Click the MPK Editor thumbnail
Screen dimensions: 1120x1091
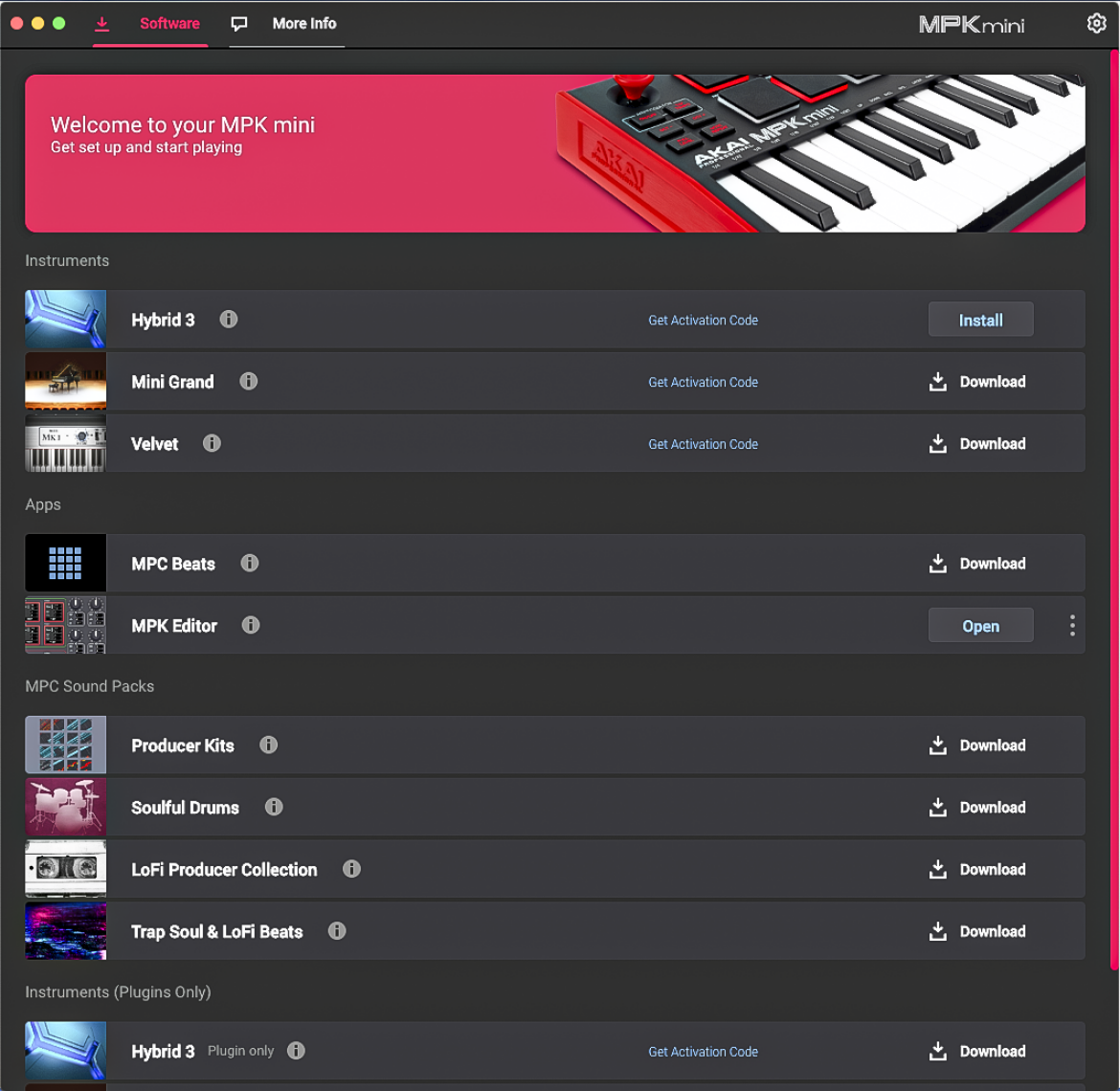point(66,626)
